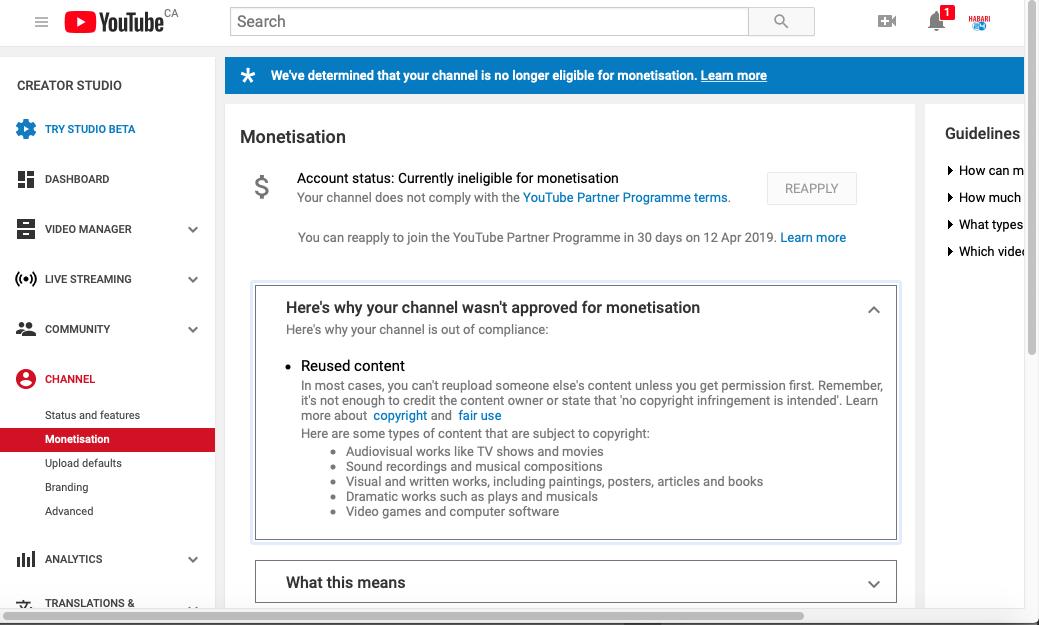This screenshot has width=1039, height=625.
Task: Select Upload defaults
Action: coord(83,463)
